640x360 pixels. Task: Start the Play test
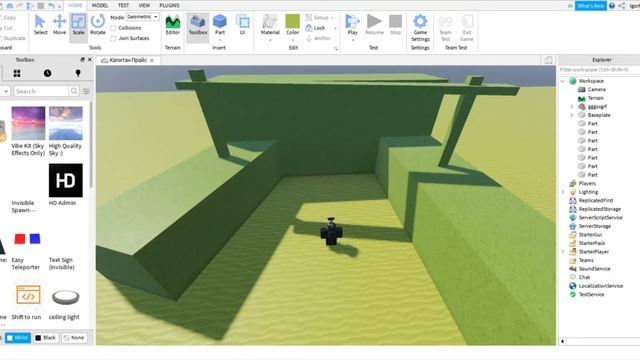coord(353,24)
